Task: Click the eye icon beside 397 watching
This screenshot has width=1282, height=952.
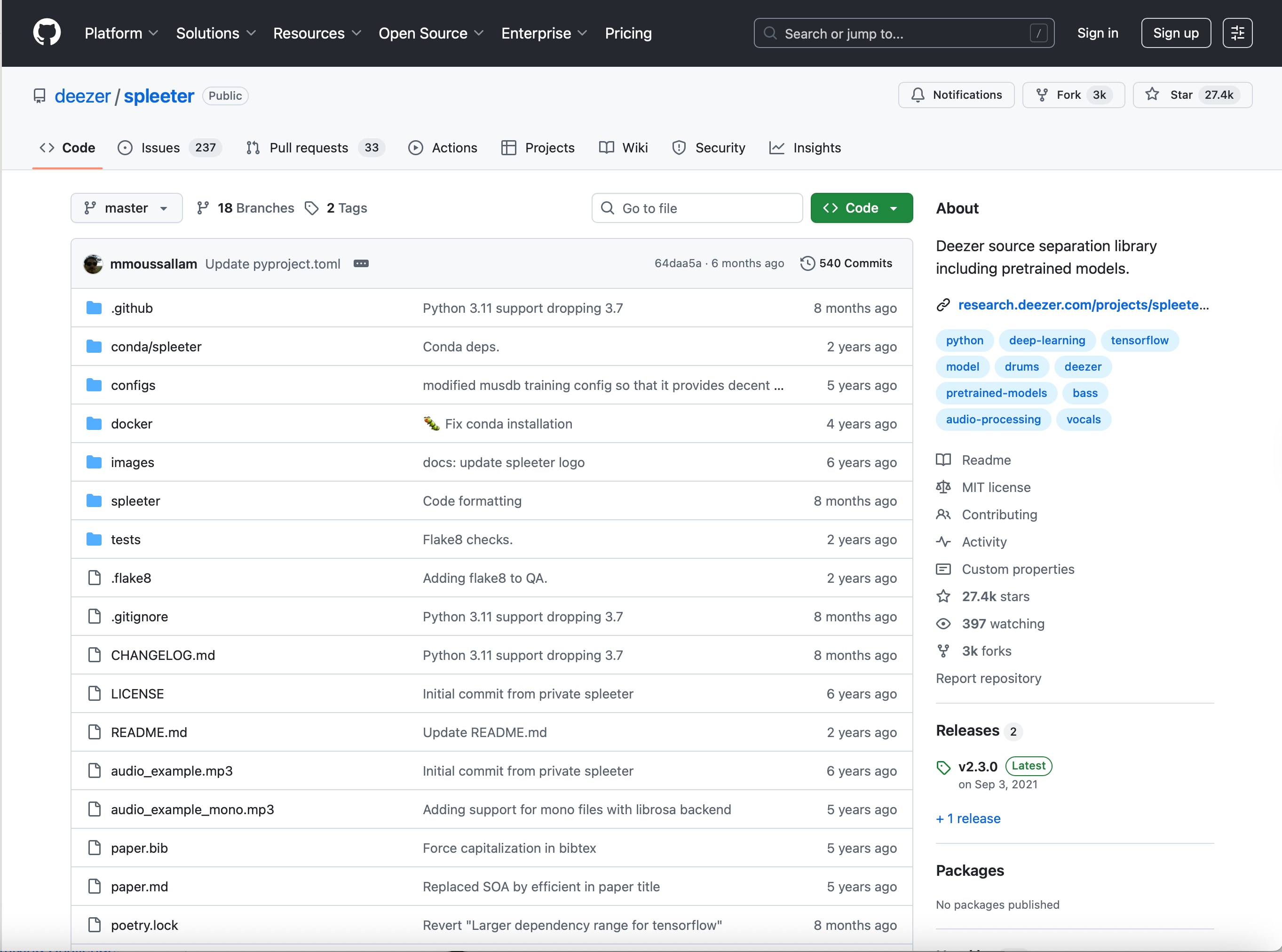Action: click(x=943, y=624)
